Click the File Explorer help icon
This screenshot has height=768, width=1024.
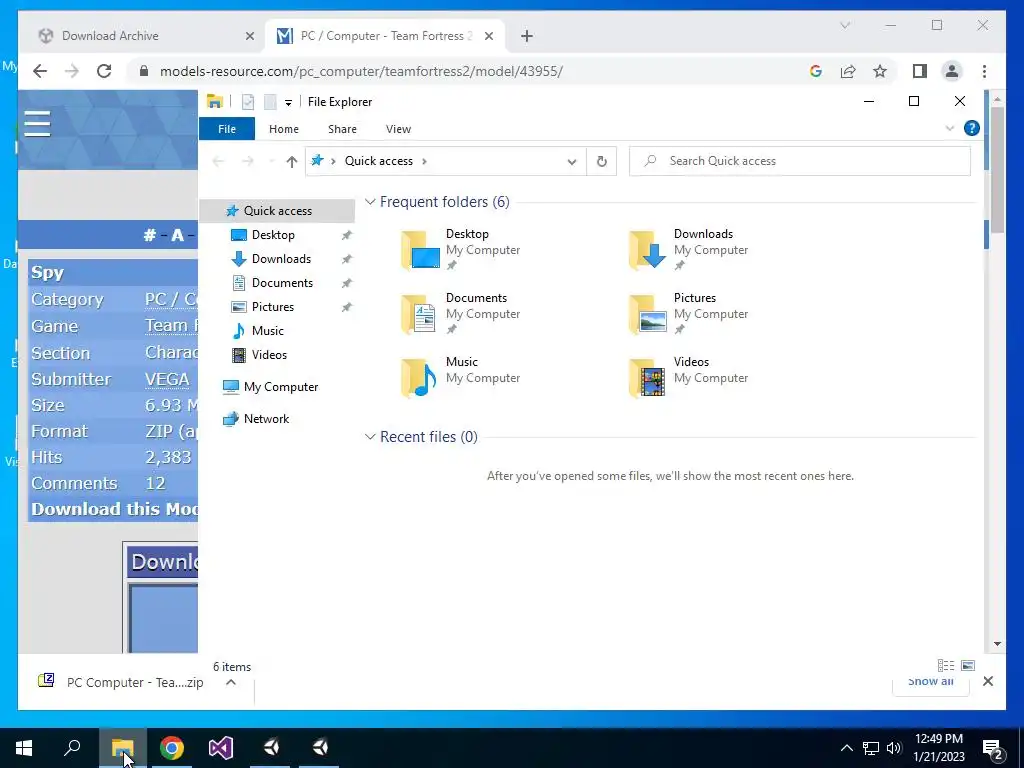coord(971,128)
